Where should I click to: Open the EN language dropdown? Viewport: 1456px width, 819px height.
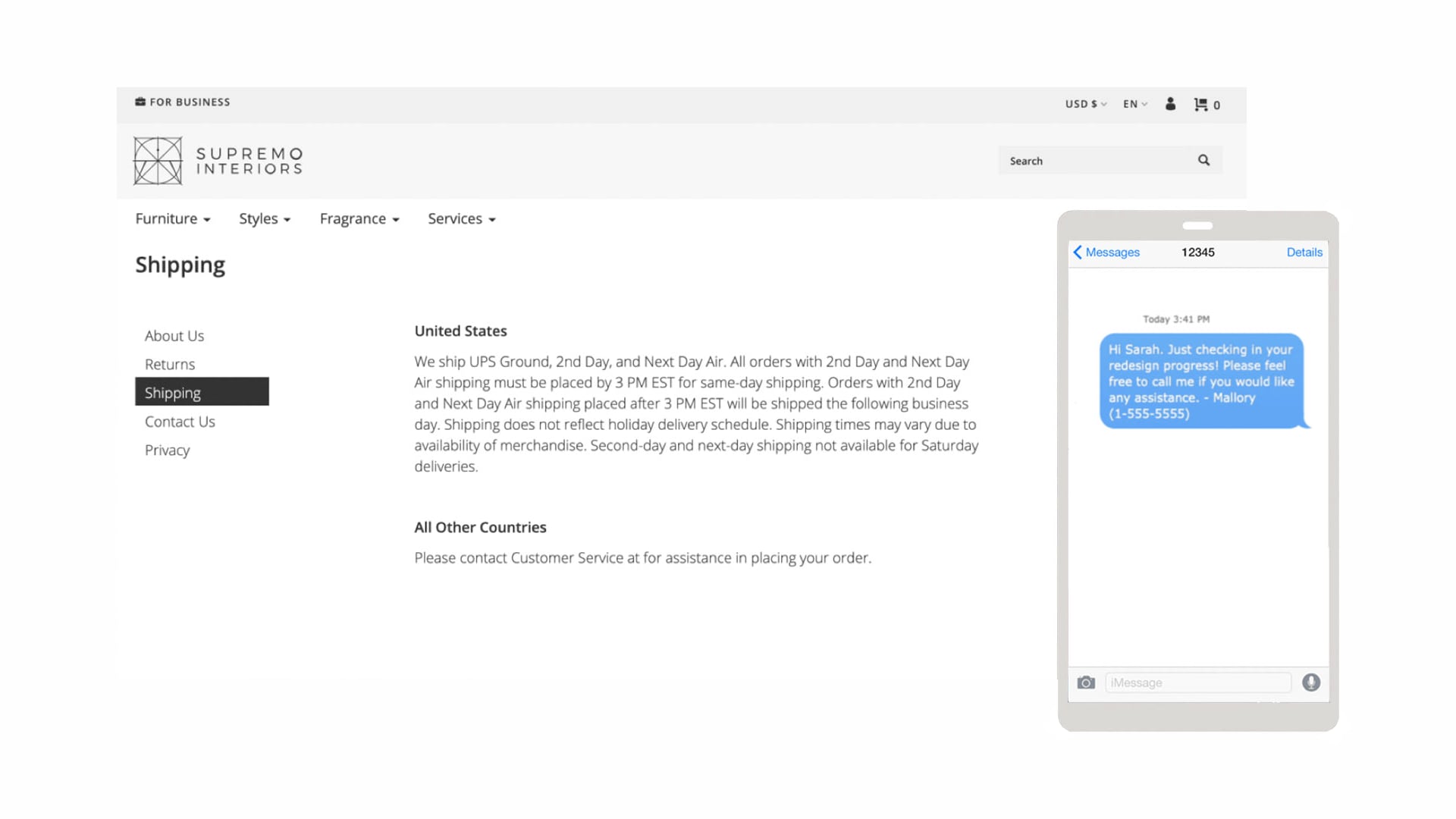coord(1134,104)
